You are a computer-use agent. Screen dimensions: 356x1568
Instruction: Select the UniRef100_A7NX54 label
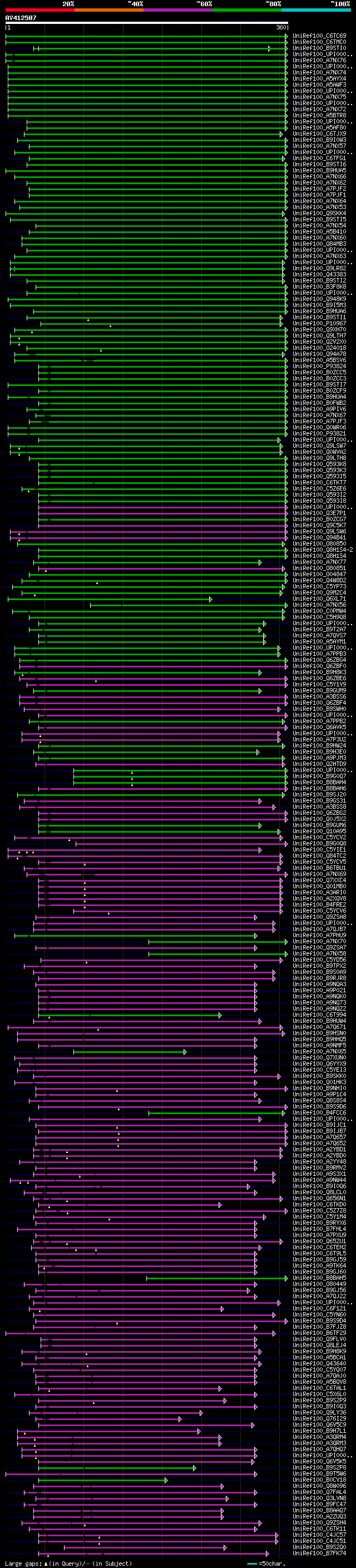point(319,225)
